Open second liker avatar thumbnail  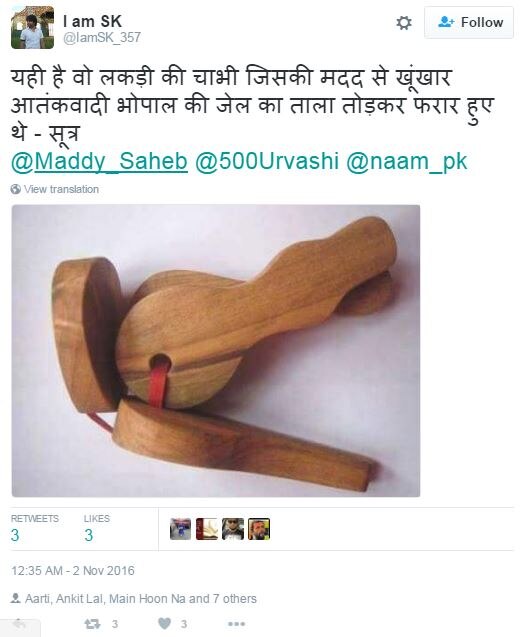[x=206, y=529]
